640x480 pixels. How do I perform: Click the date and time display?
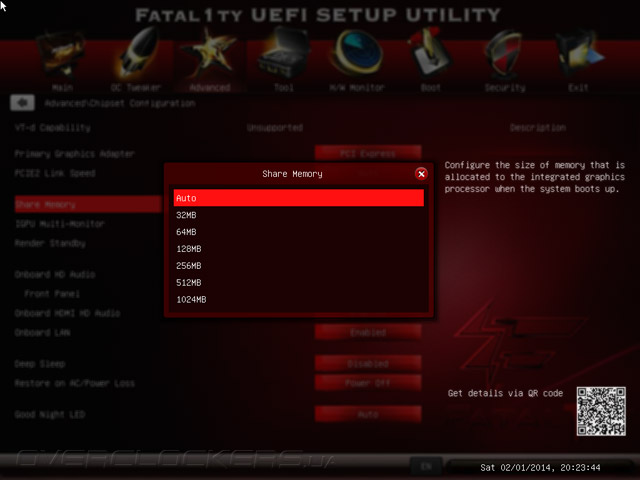[540, 467]
